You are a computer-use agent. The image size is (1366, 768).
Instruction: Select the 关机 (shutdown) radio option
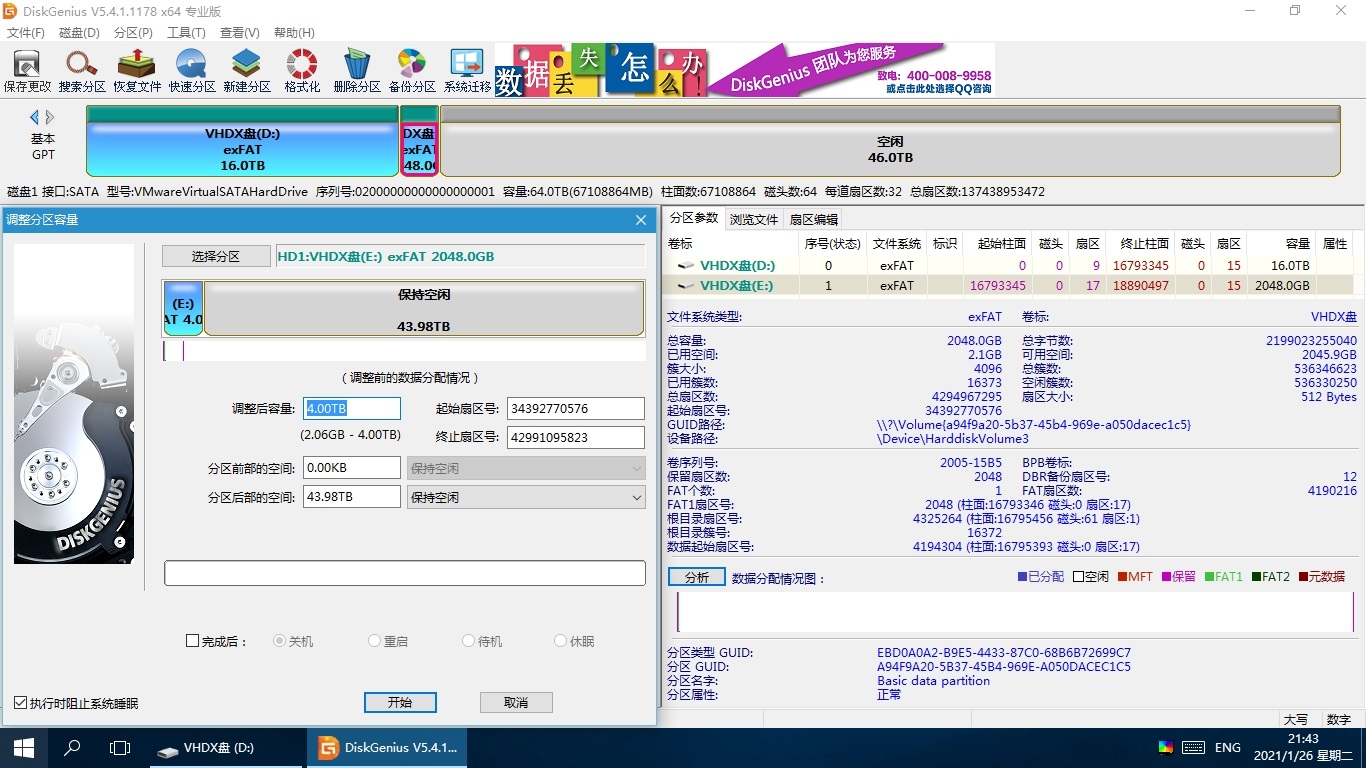pos(280,641)
